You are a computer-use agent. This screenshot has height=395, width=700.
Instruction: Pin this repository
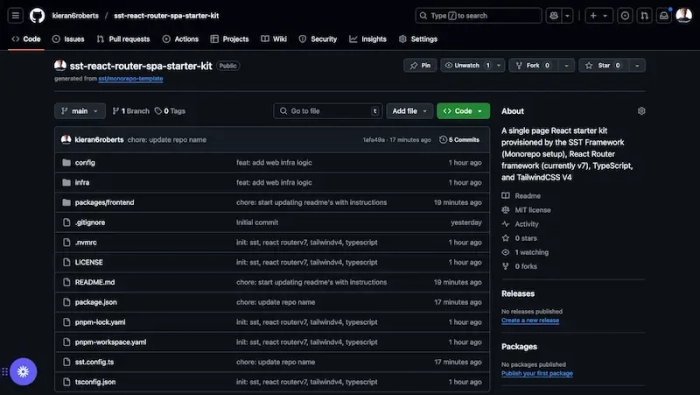[x=420, y=66]
